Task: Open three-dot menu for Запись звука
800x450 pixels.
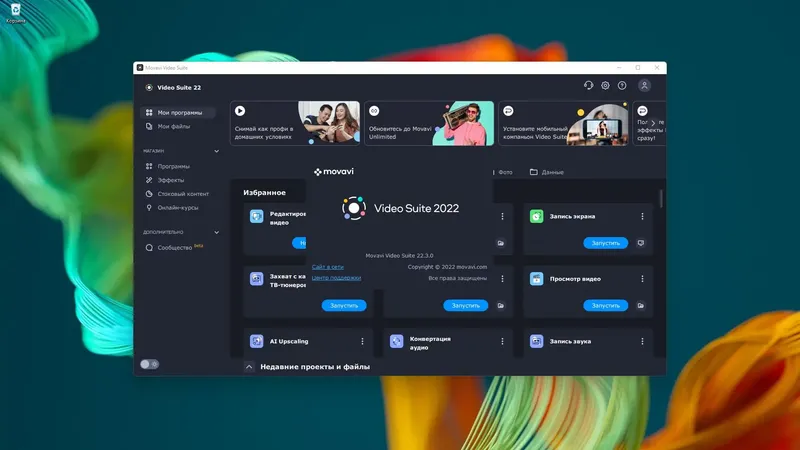Action: pyautogui.click(x=642, y=341)
